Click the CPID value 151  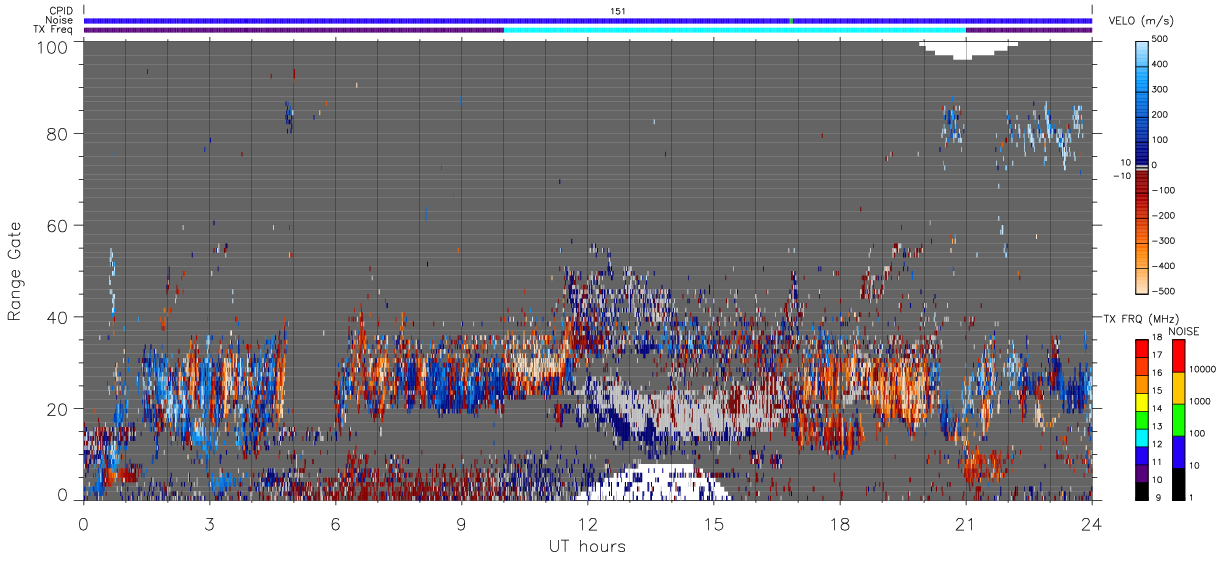(x=618, y=11)
